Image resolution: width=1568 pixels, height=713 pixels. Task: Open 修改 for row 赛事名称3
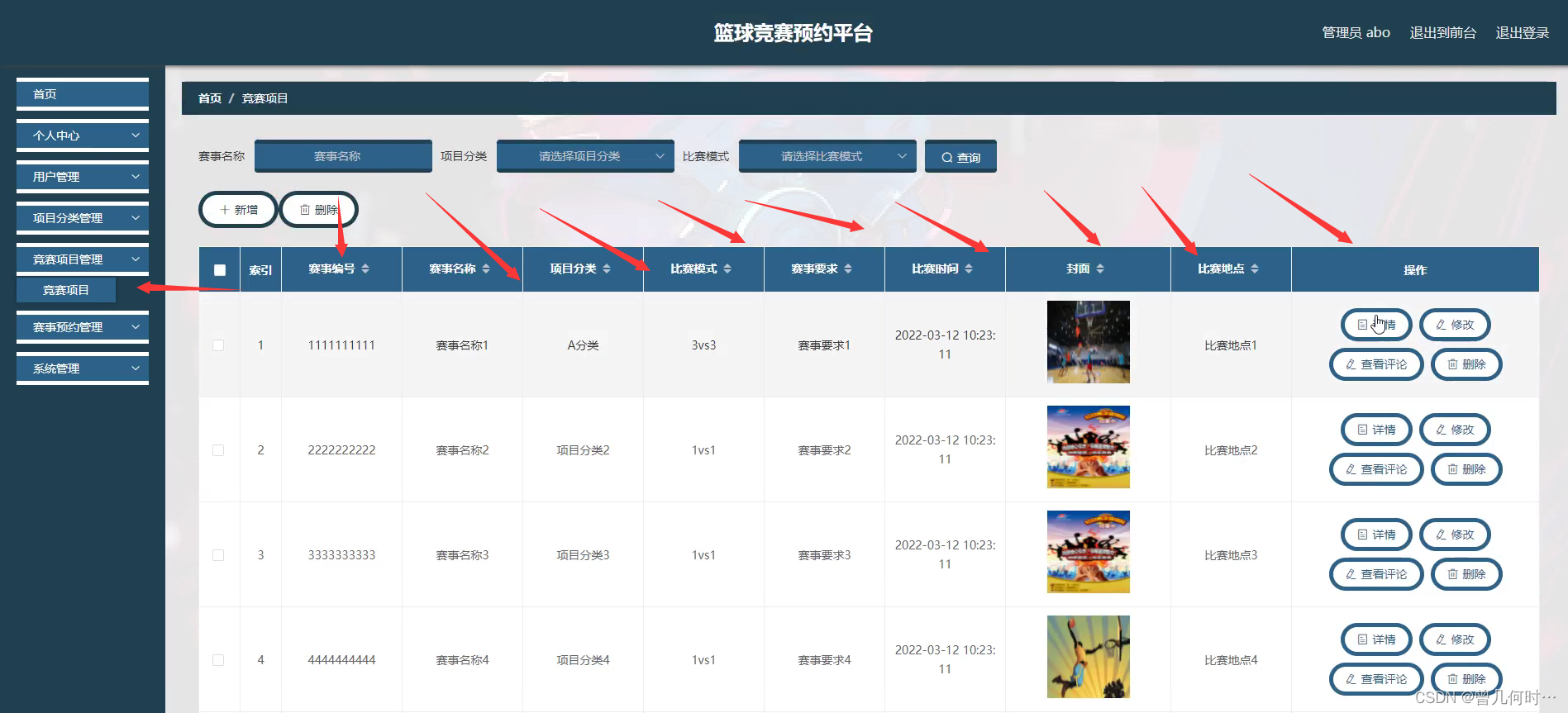[1455, 535]
